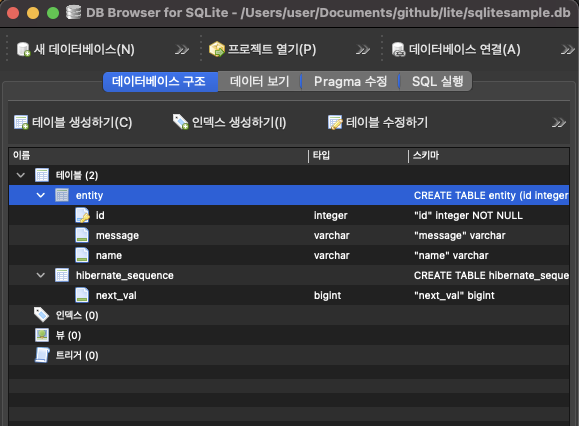Click the primary key icon of id column
579x426 pixels.
tap(82, 215)
